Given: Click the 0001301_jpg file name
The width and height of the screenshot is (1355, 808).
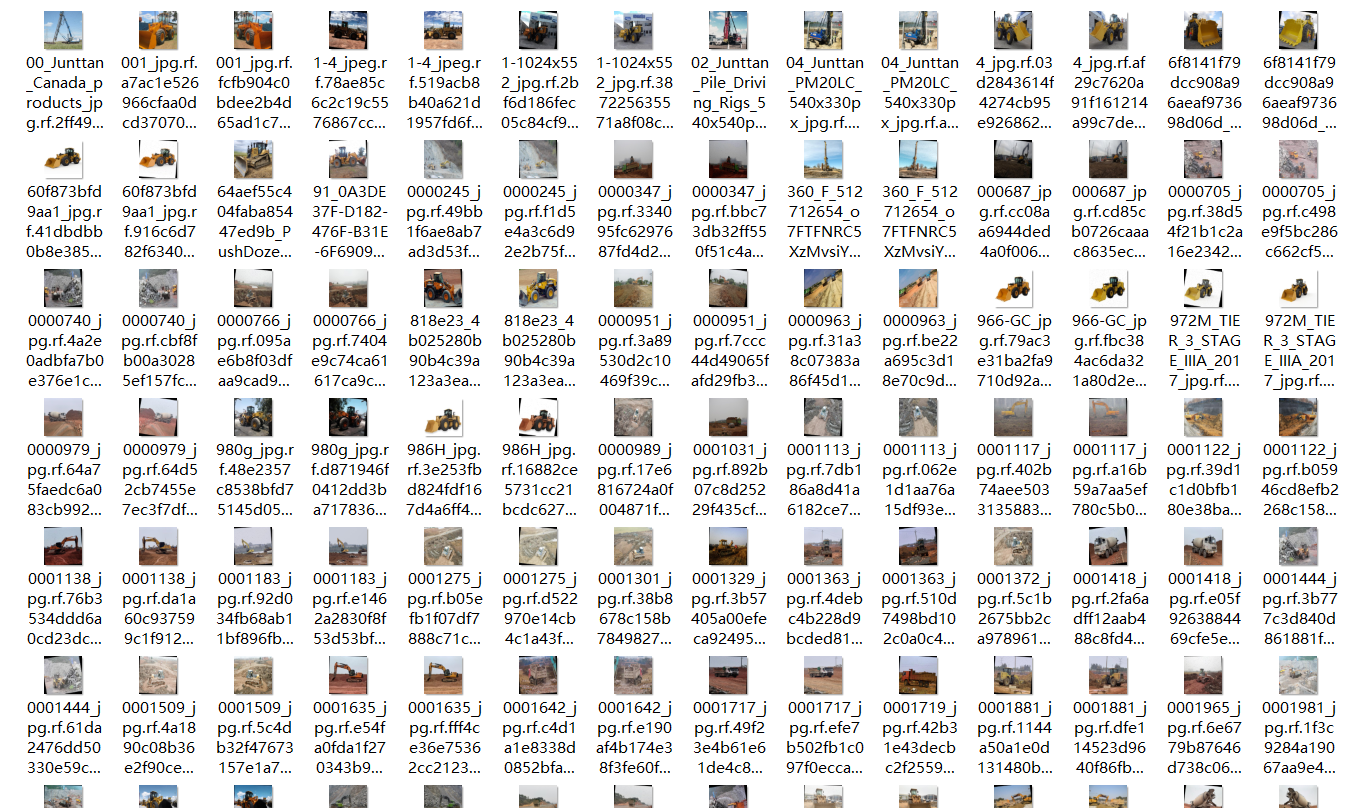Looking at the screenshot, I should tap(634, 609).
